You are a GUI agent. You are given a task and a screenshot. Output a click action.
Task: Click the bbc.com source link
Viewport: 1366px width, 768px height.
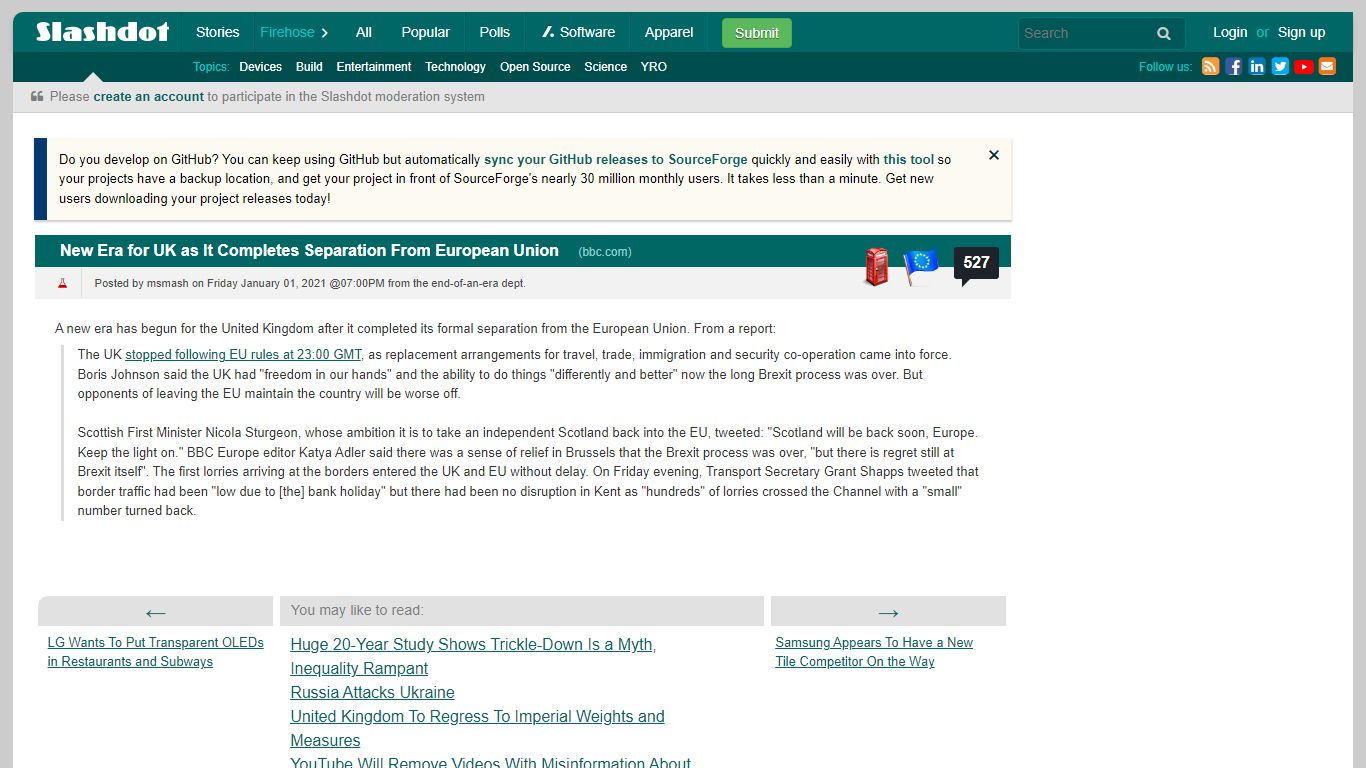[x=605, y=252]
